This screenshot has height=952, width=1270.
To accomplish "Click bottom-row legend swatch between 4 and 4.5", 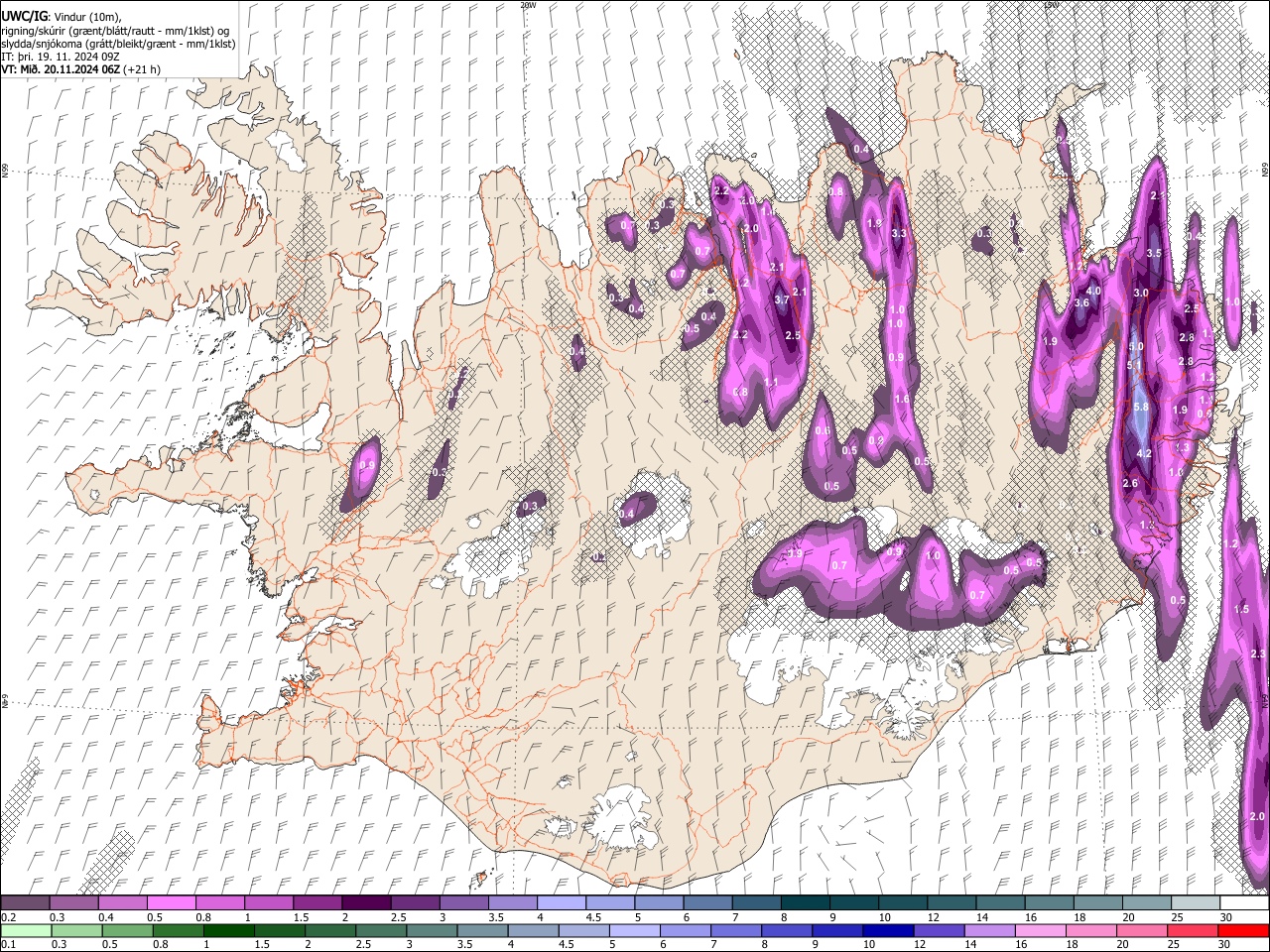I will tap(533, 930).
